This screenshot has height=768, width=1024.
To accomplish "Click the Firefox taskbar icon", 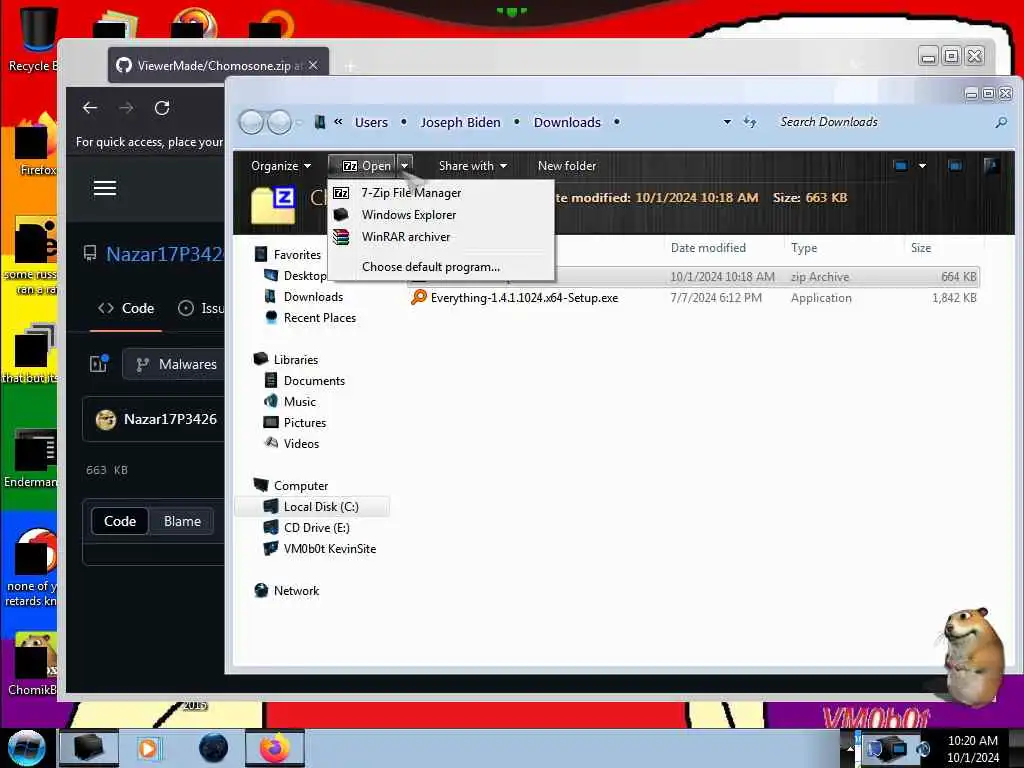I will [x=275, y=748].
